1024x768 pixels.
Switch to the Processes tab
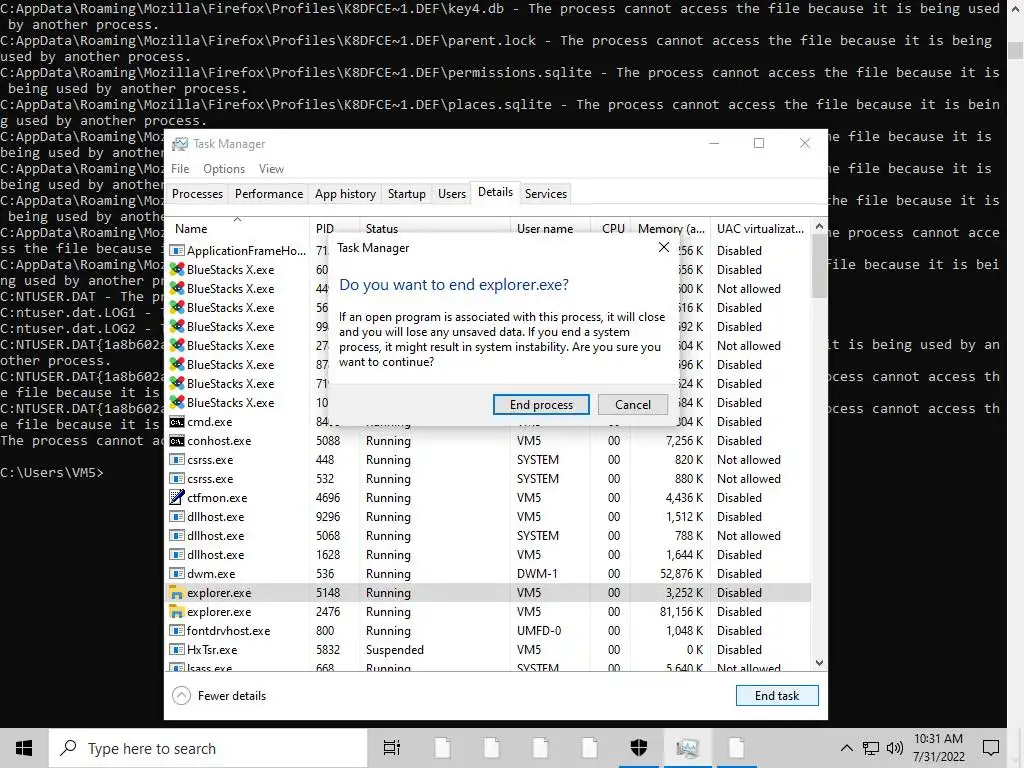197,193
